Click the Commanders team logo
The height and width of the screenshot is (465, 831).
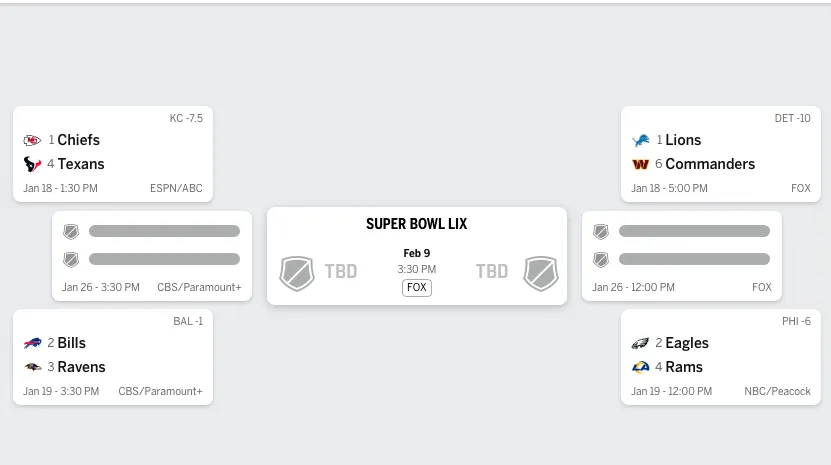(x=641, y=165)
